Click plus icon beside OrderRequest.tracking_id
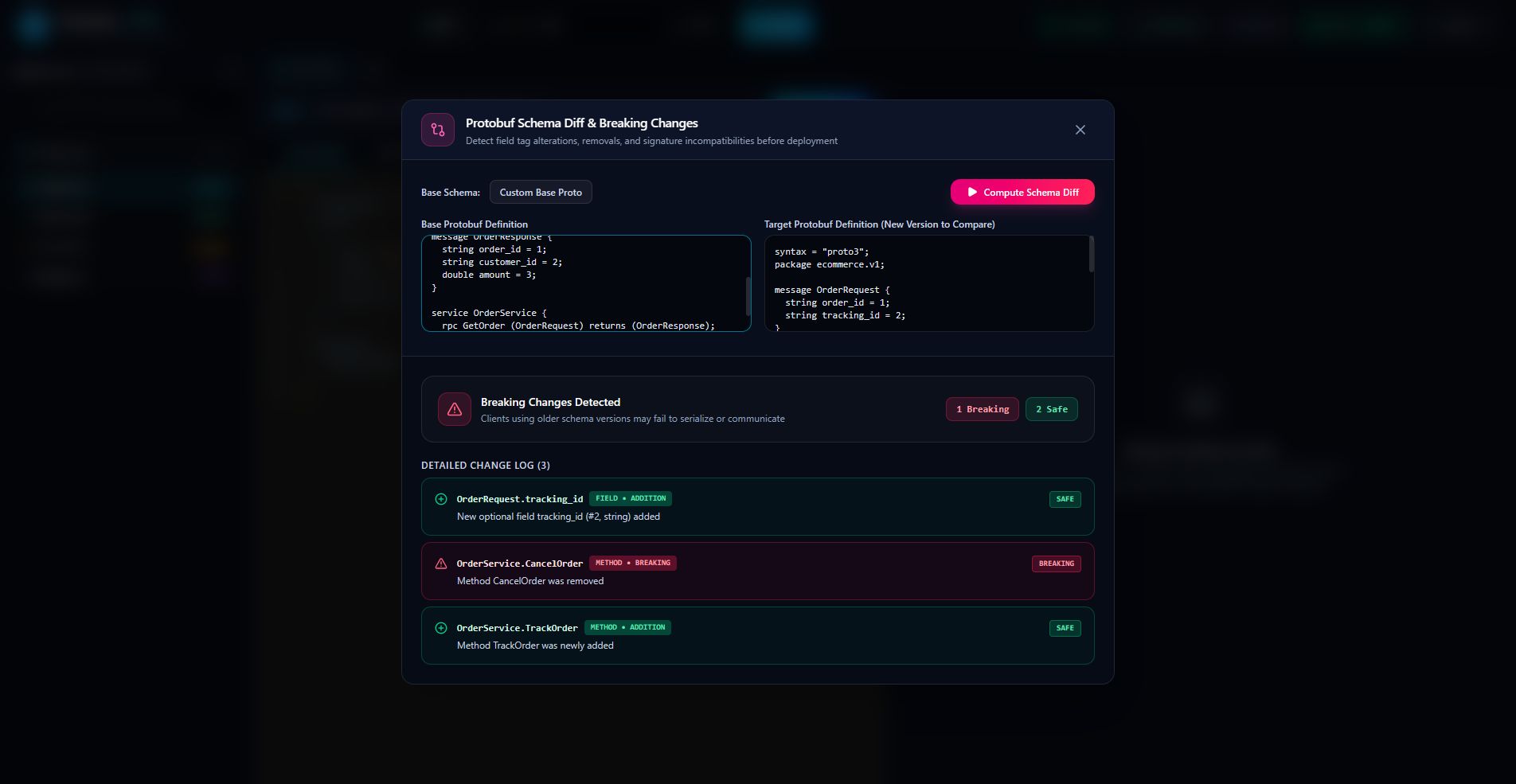1516x784 pixels. point(441,499)
